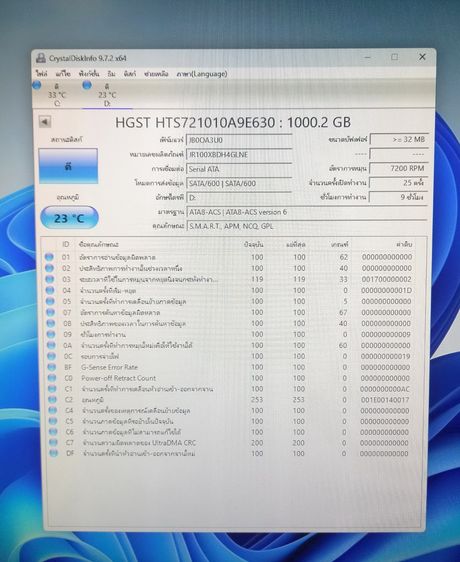
Task: Click raw value 00000000001D in row 04
Action: tap(386, 290)
